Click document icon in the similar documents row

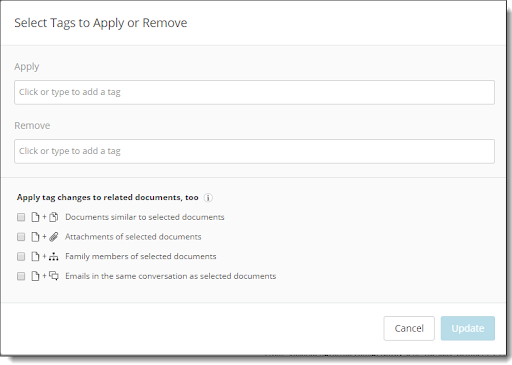(35, 217)
